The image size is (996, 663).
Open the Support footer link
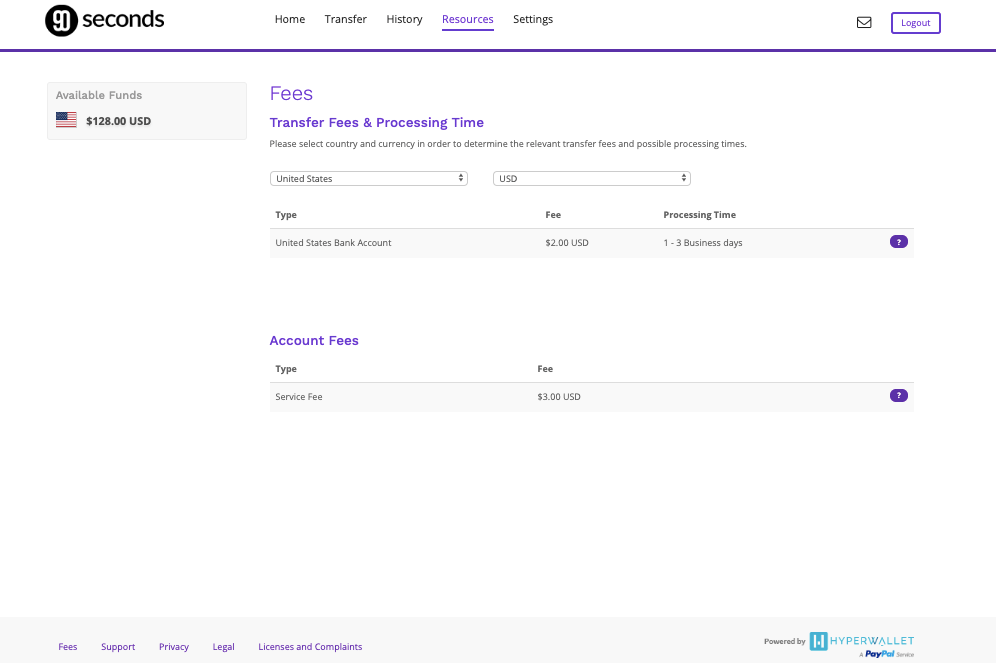[118, 647]
